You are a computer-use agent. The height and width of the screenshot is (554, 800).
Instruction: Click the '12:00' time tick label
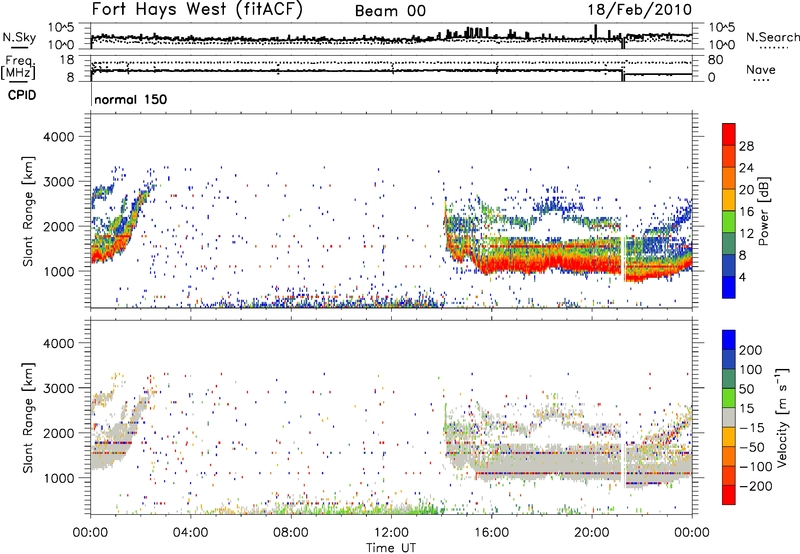coord(391,533)
